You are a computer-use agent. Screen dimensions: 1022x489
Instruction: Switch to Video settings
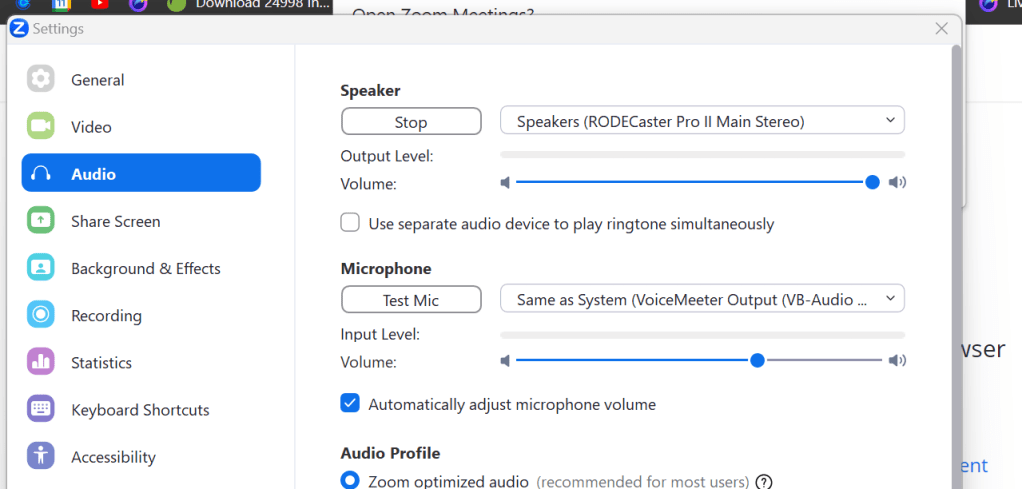[141, 126]
